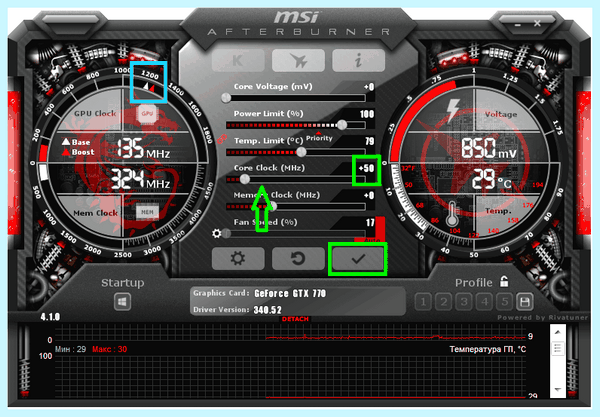This screenshot has height=417, width=600.
Task: Toggle the power/temp link icon
Action: (222, 139)
